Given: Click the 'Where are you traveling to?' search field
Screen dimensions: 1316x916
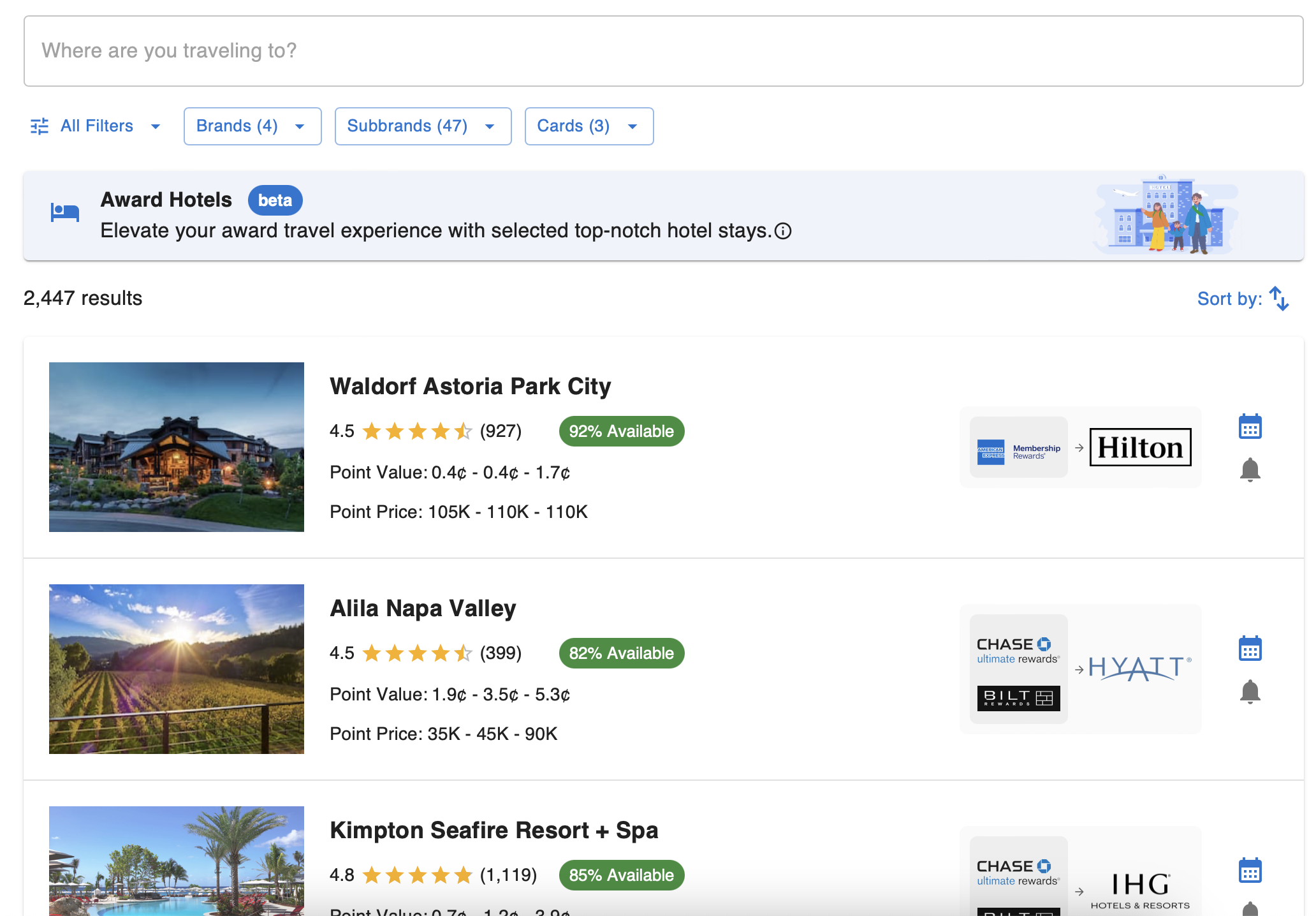Looking at the screenshot, I should (x=663, y=51).
